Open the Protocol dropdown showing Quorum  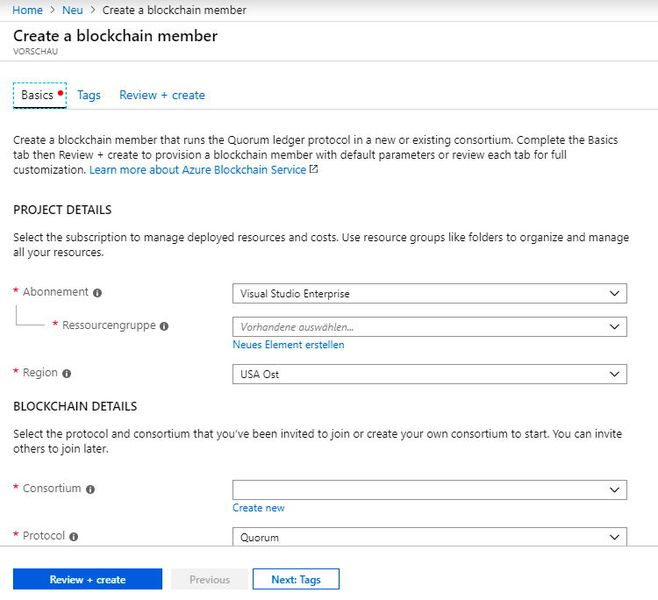click(429, 537)
